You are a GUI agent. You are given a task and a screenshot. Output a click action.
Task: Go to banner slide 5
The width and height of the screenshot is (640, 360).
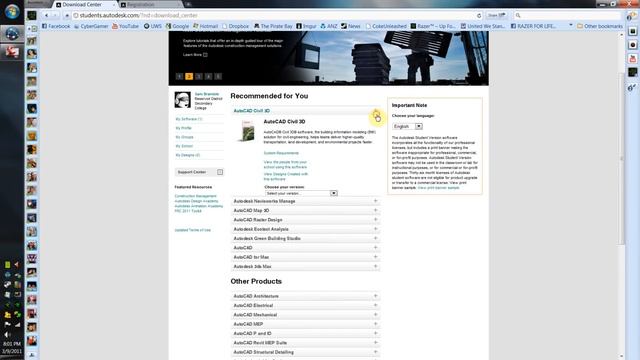[218, 76]
